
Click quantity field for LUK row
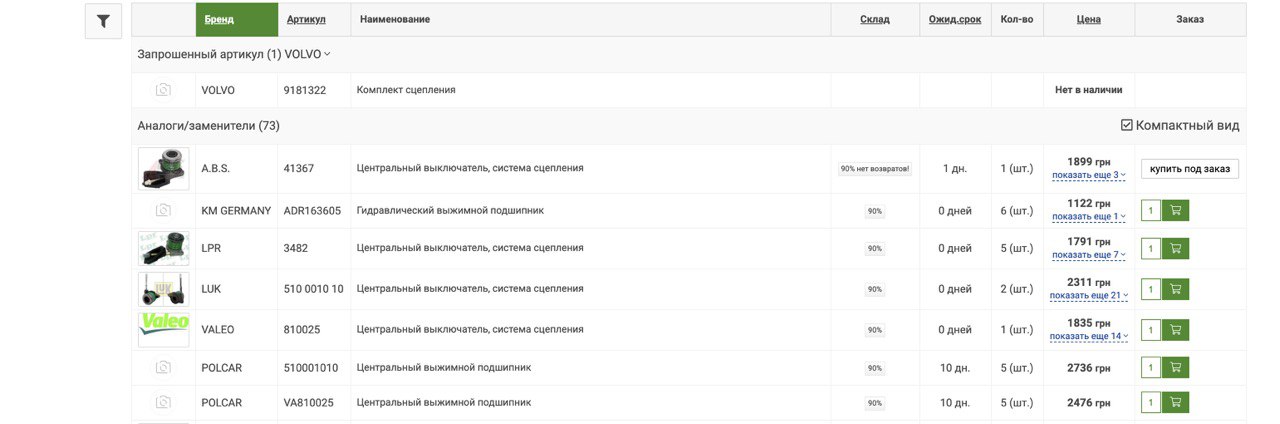pos(1151,289)
